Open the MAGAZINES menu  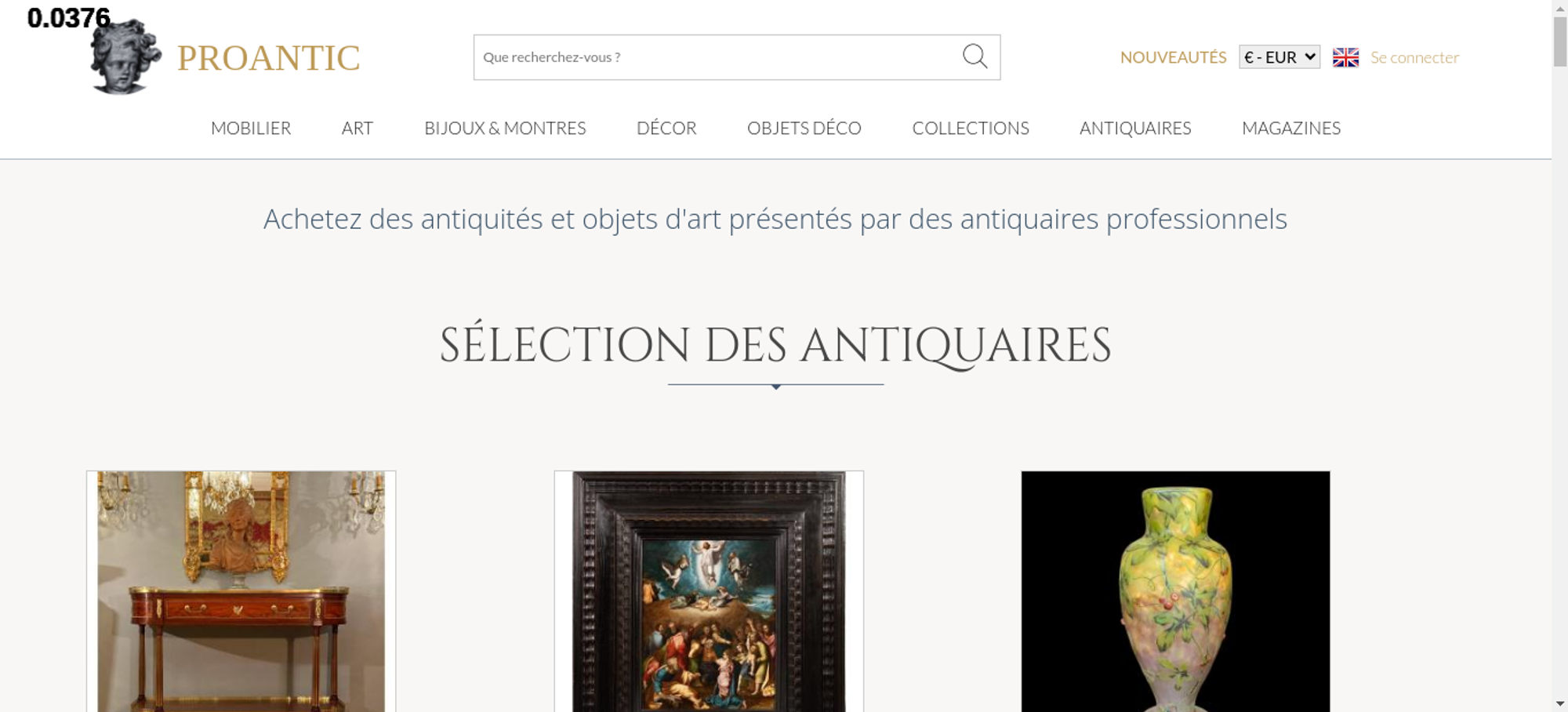click(1291, 128)
